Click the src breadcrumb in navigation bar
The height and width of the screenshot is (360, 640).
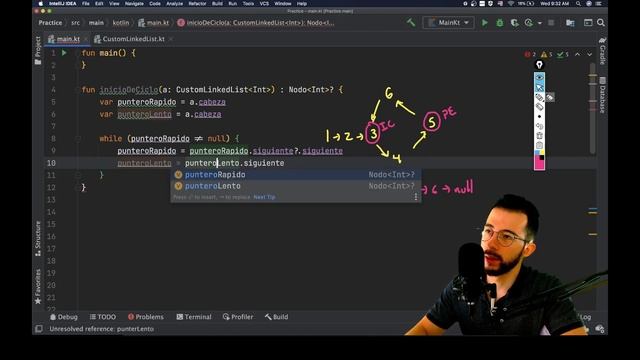pyautogui.click(x=76, y=23)
